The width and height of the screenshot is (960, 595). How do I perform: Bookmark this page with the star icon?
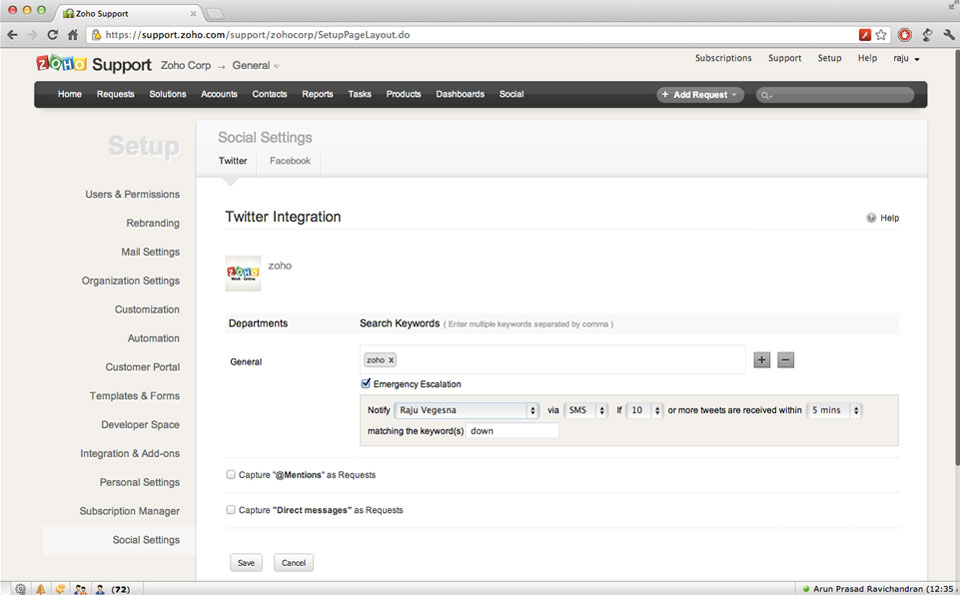coord(881,35)
